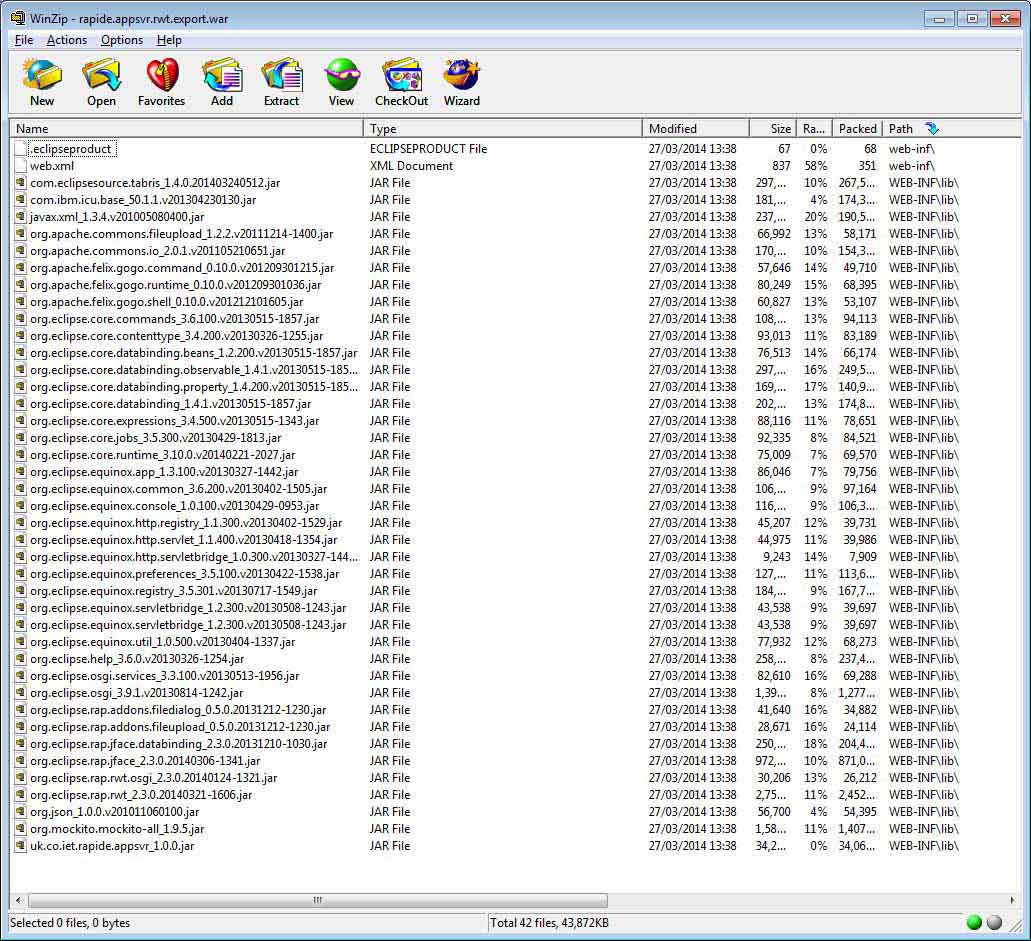The image size is (1031, 941).
Task: Open the Favorites heart icon
Action: point(162,76)
